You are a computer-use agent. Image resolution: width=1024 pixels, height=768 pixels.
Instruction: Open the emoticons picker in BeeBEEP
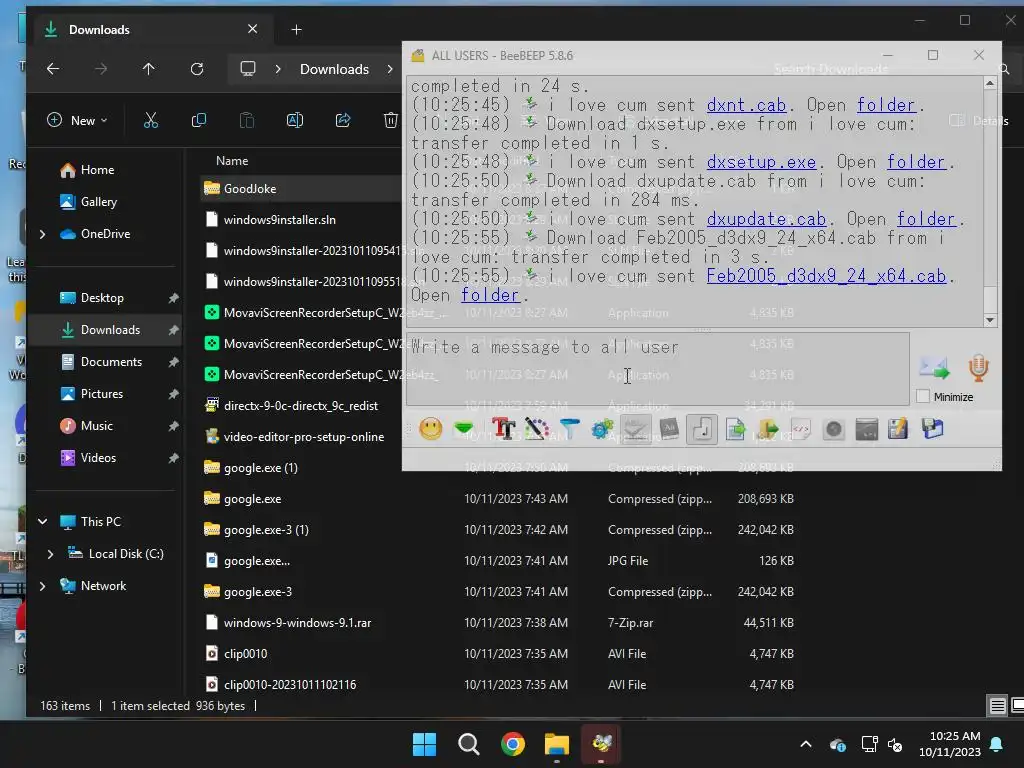430,429
